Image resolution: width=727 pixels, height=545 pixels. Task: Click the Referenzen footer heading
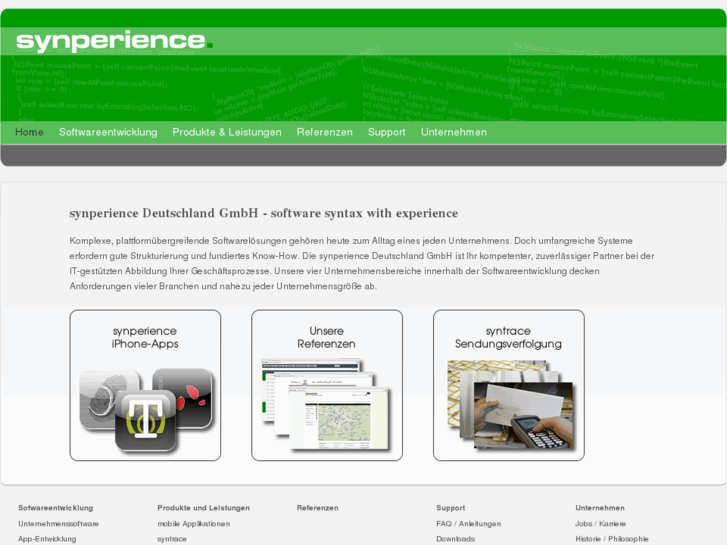(x=318, y=508)
